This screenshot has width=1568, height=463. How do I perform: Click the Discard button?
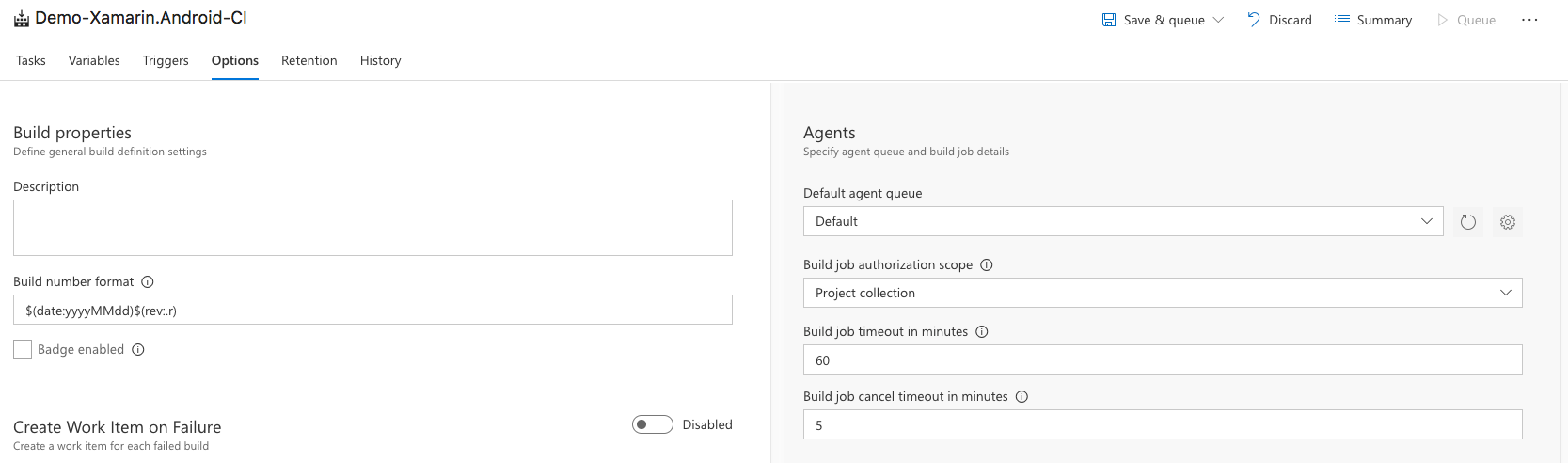click(1279, 20)
